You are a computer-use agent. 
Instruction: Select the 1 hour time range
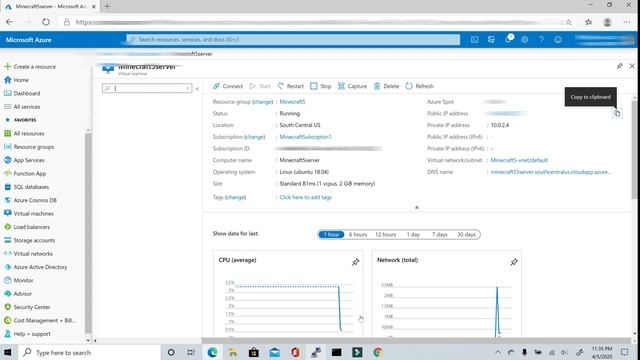pyautogui.click(x=331, y=234)
